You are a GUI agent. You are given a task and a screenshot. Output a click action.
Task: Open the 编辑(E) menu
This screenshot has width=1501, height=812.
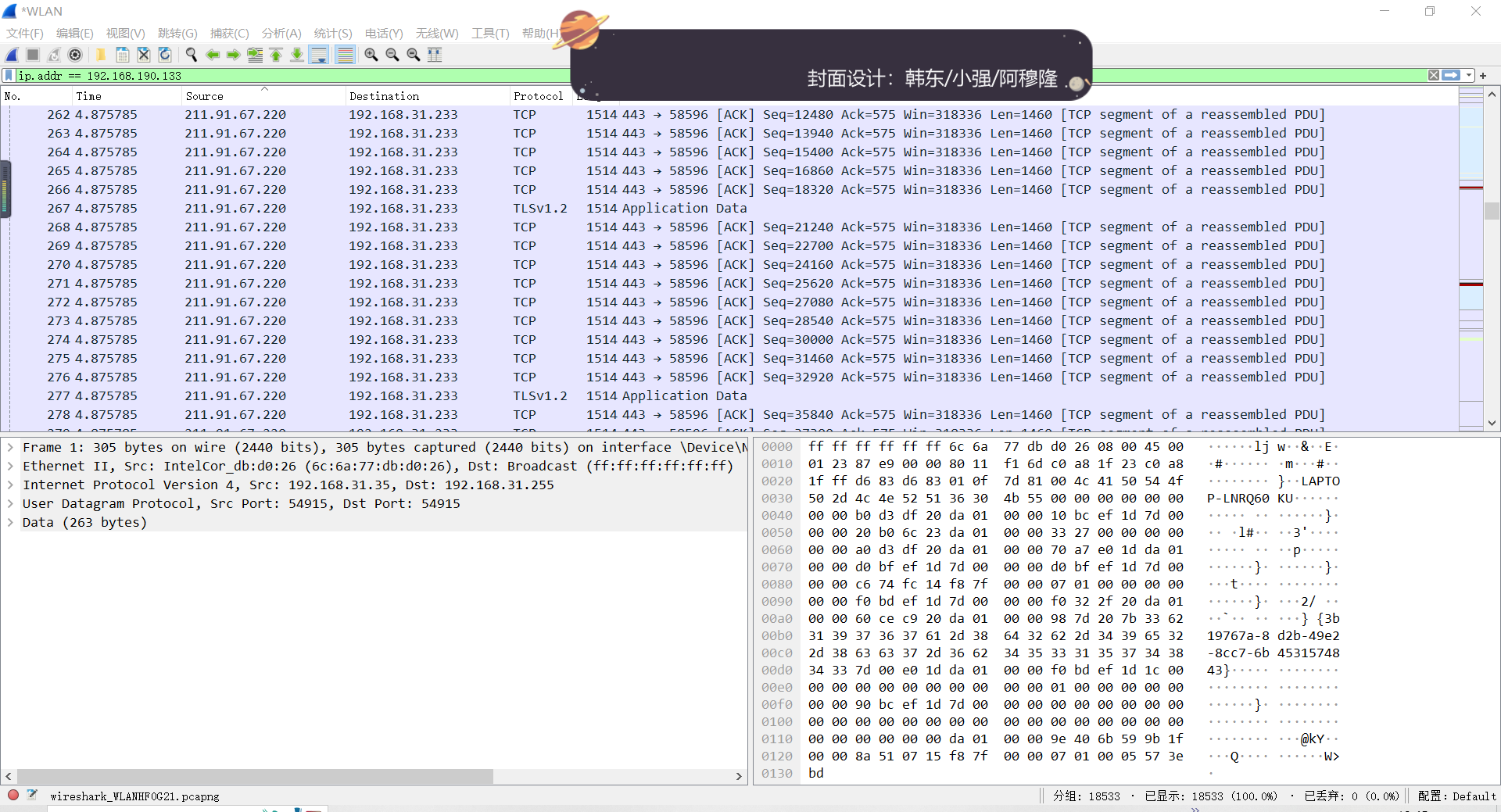pyautogui.click(x=75, y=34)
